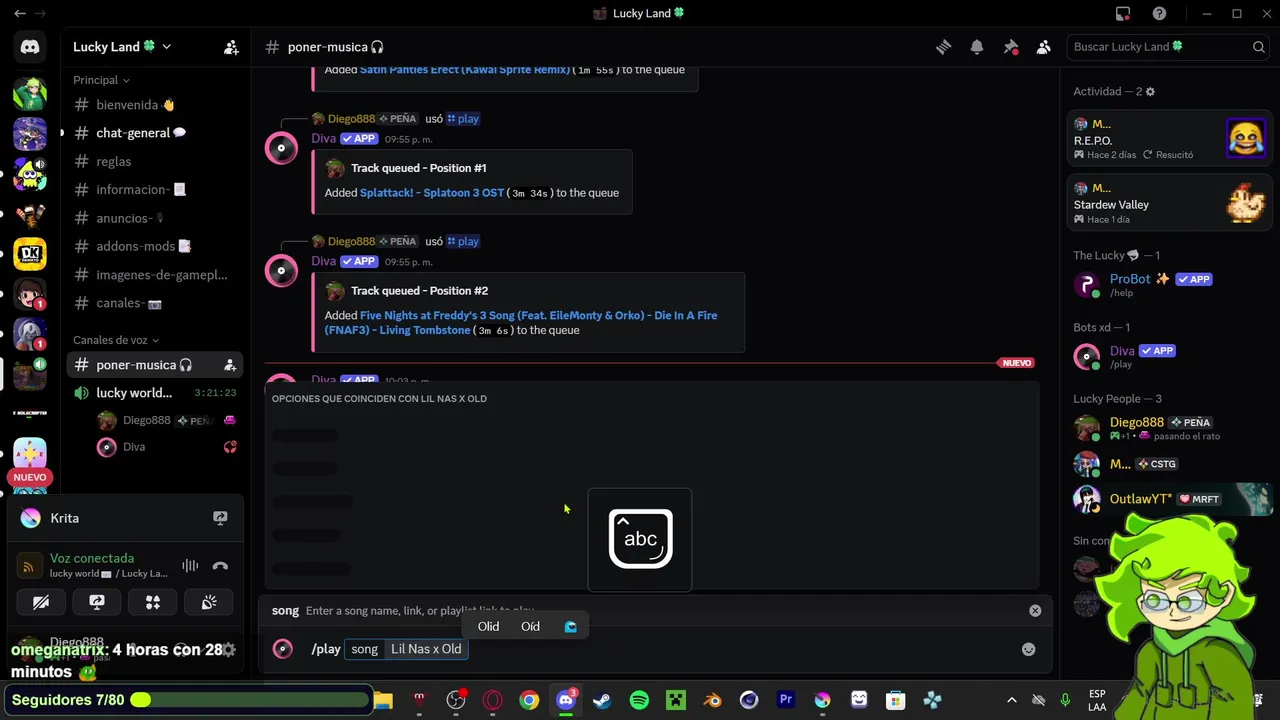Open channel threads icon in header
Screen dimensions: 1280x720
(943, 47)
